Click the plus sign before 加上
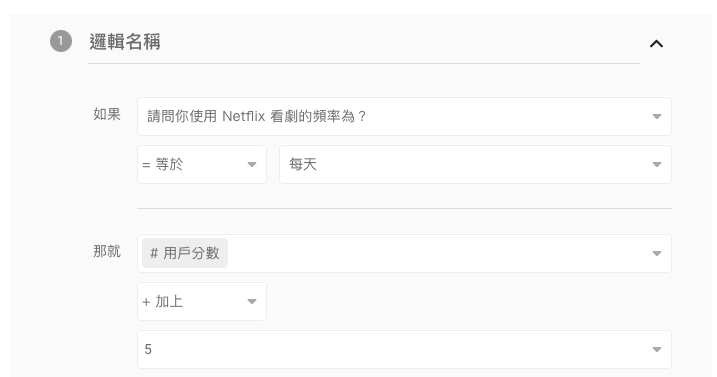 click(x=146, y=302)
